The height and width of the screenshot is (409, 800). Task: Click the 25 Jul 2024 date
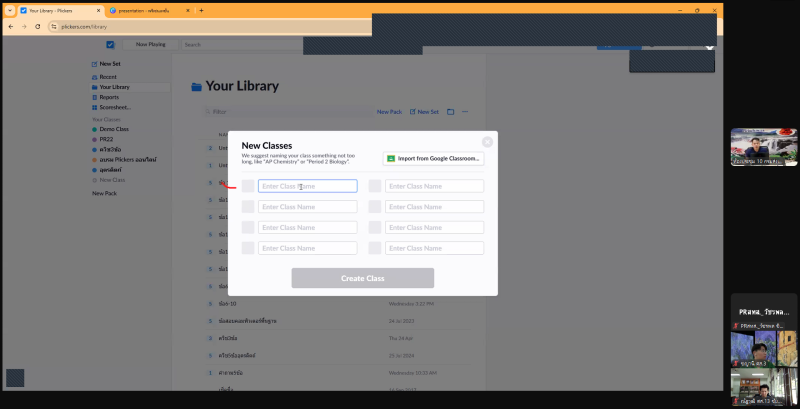coord(401,355)
